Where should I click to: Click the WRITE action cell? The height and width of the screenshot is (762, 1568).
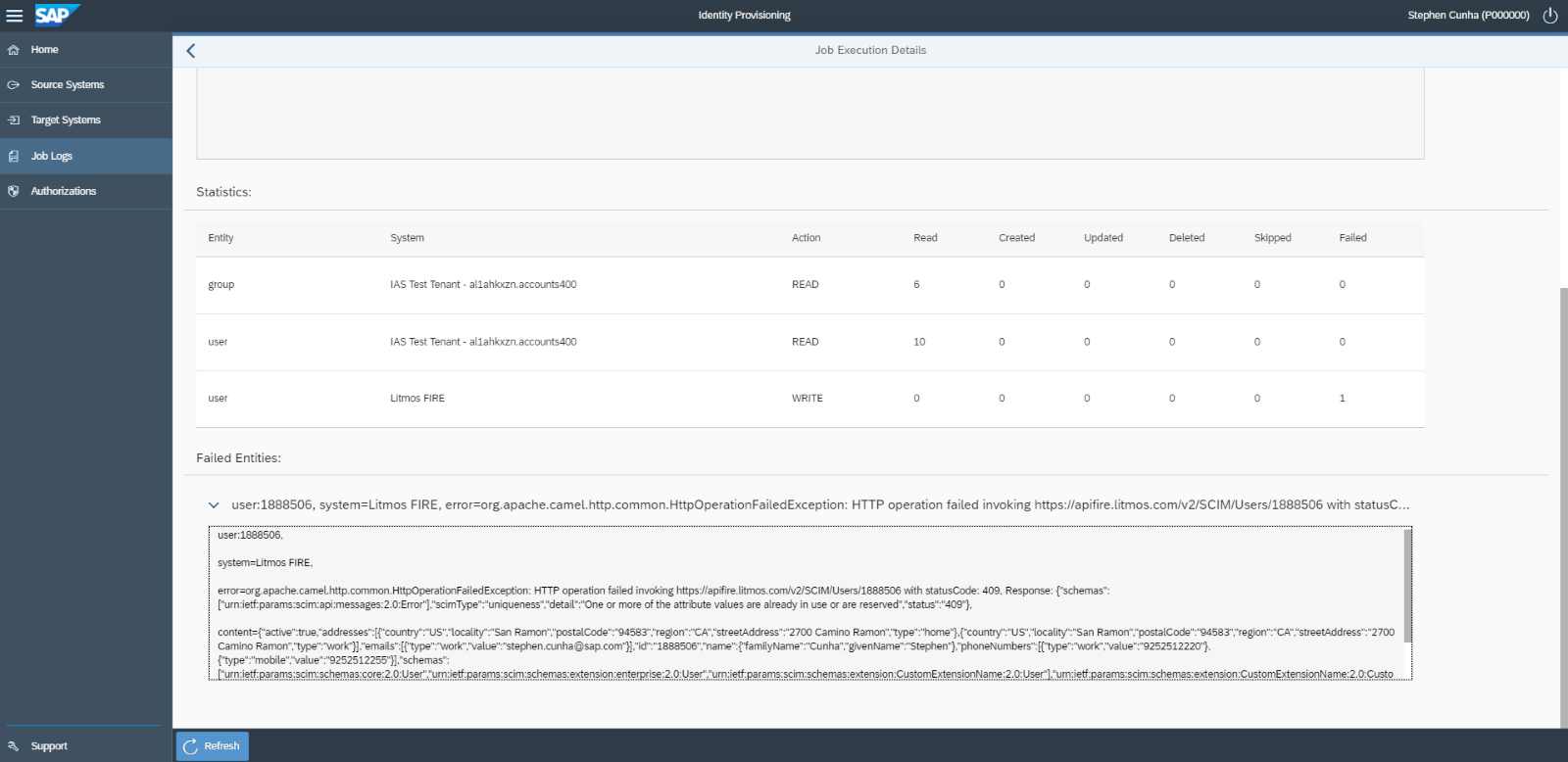pos(808,399)
